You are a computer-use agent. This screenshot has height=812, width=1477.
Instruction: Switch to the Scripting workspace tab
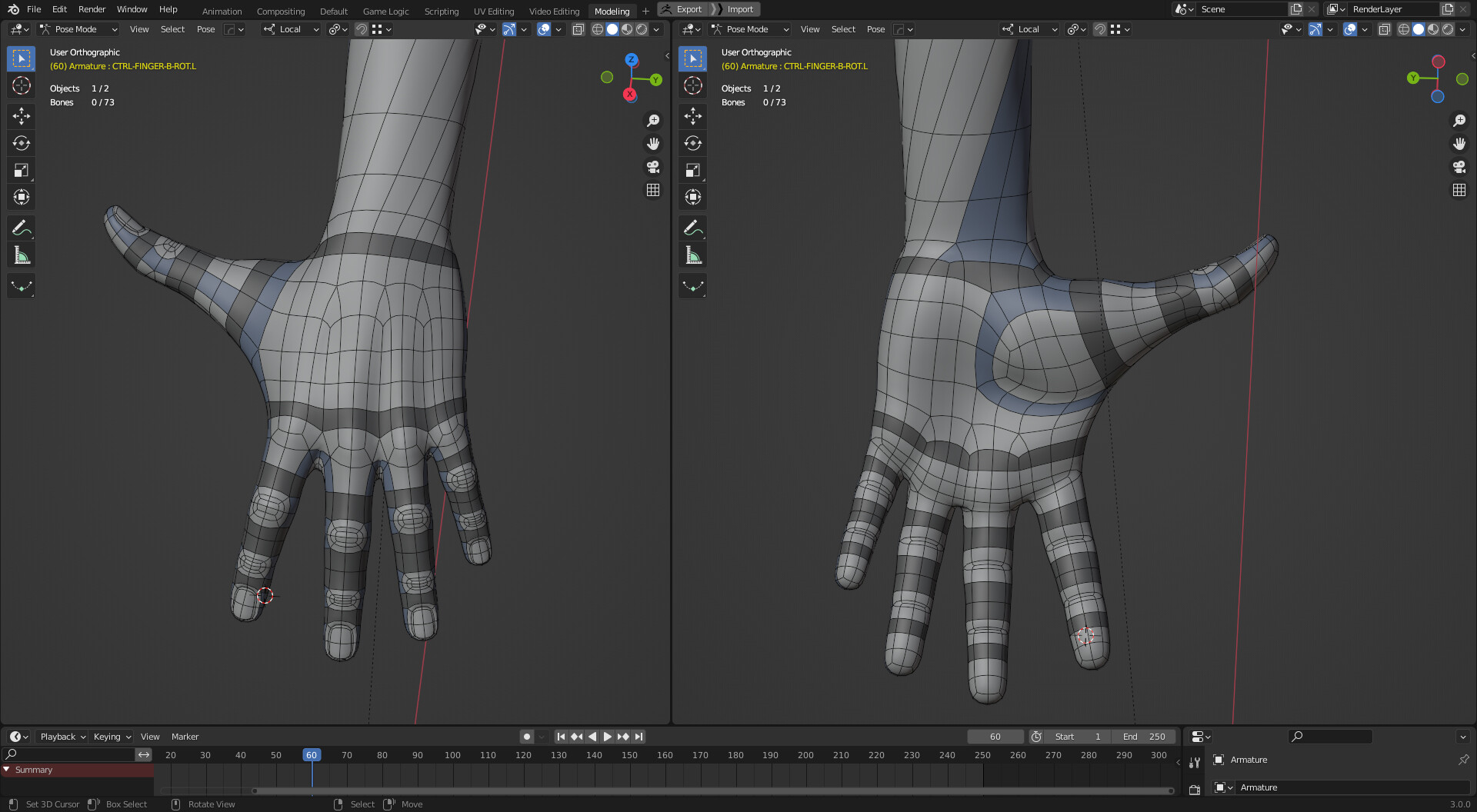tap(442, 11)
